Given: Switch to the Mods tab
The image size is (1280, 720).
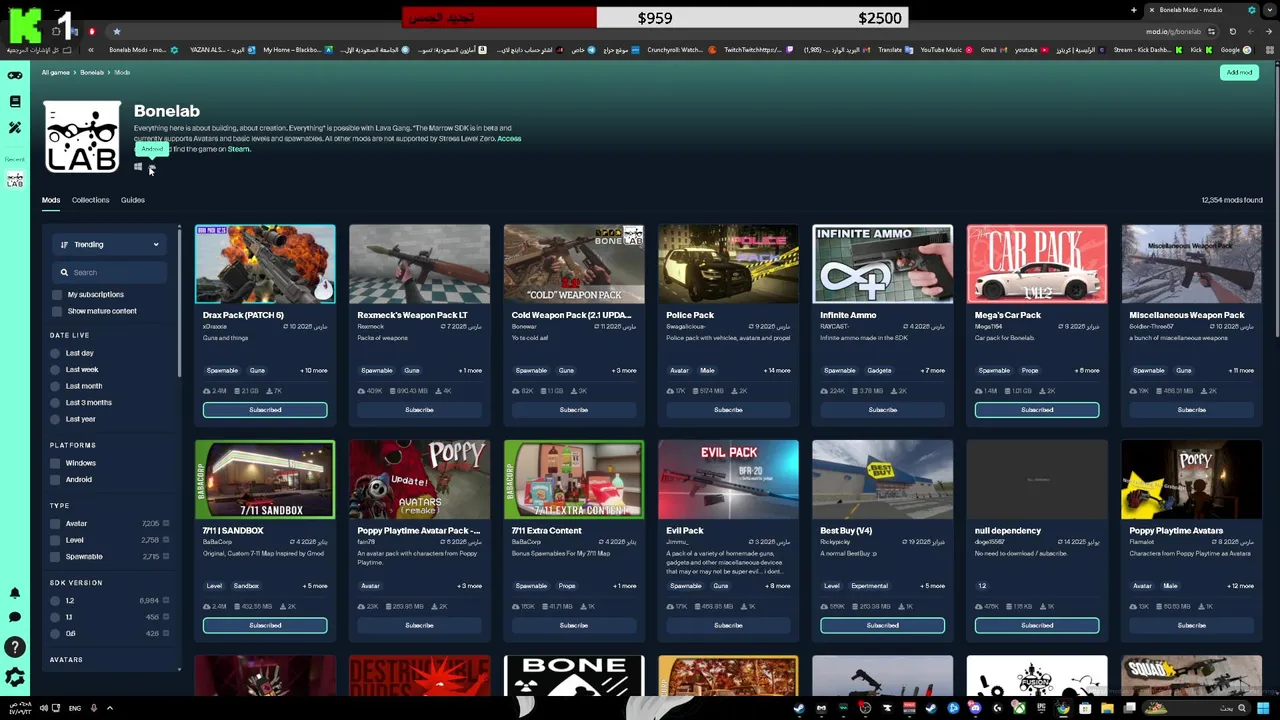Looking at the screenshot, I should (x=51, y=200).
